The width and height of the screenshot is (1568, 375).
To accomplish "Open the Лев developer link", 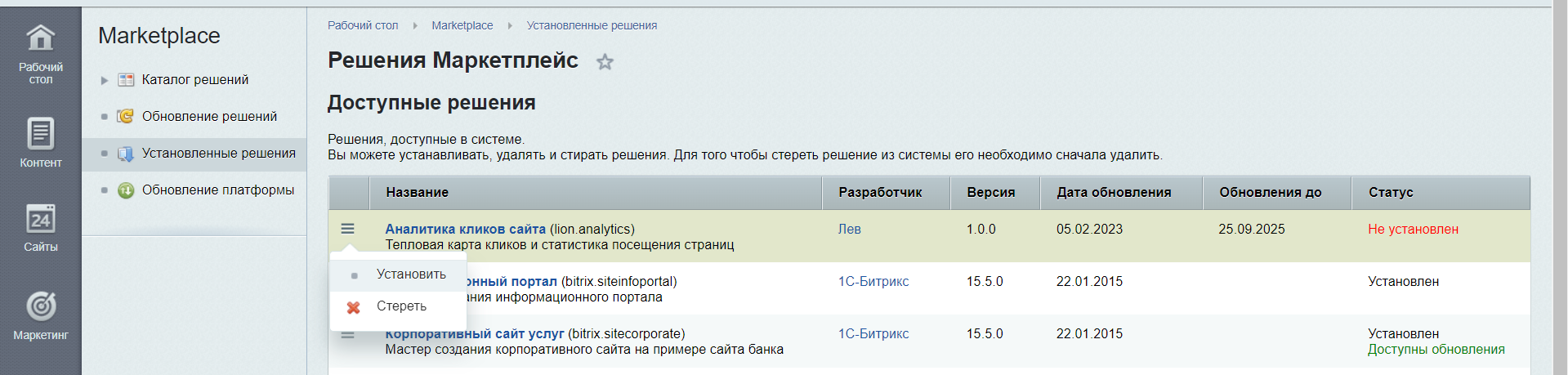I will tap(849, 230).
